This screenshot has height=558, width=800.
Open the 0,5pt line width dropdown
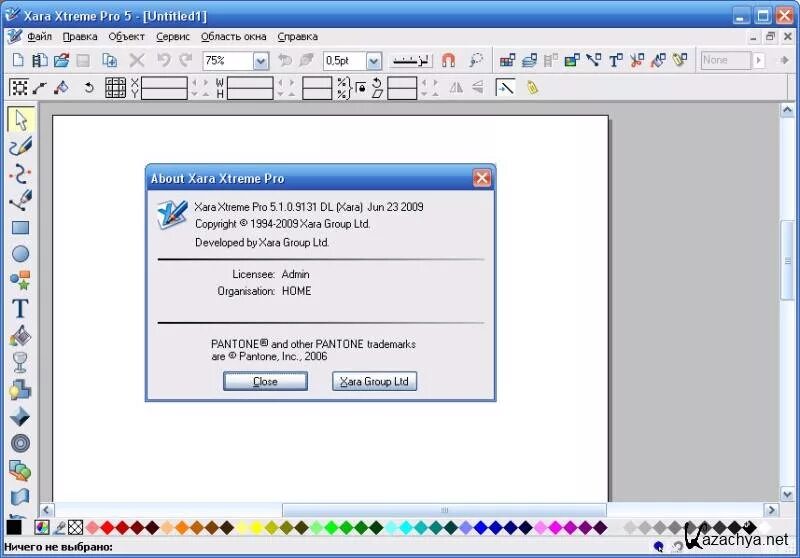[x=373, y=61]
